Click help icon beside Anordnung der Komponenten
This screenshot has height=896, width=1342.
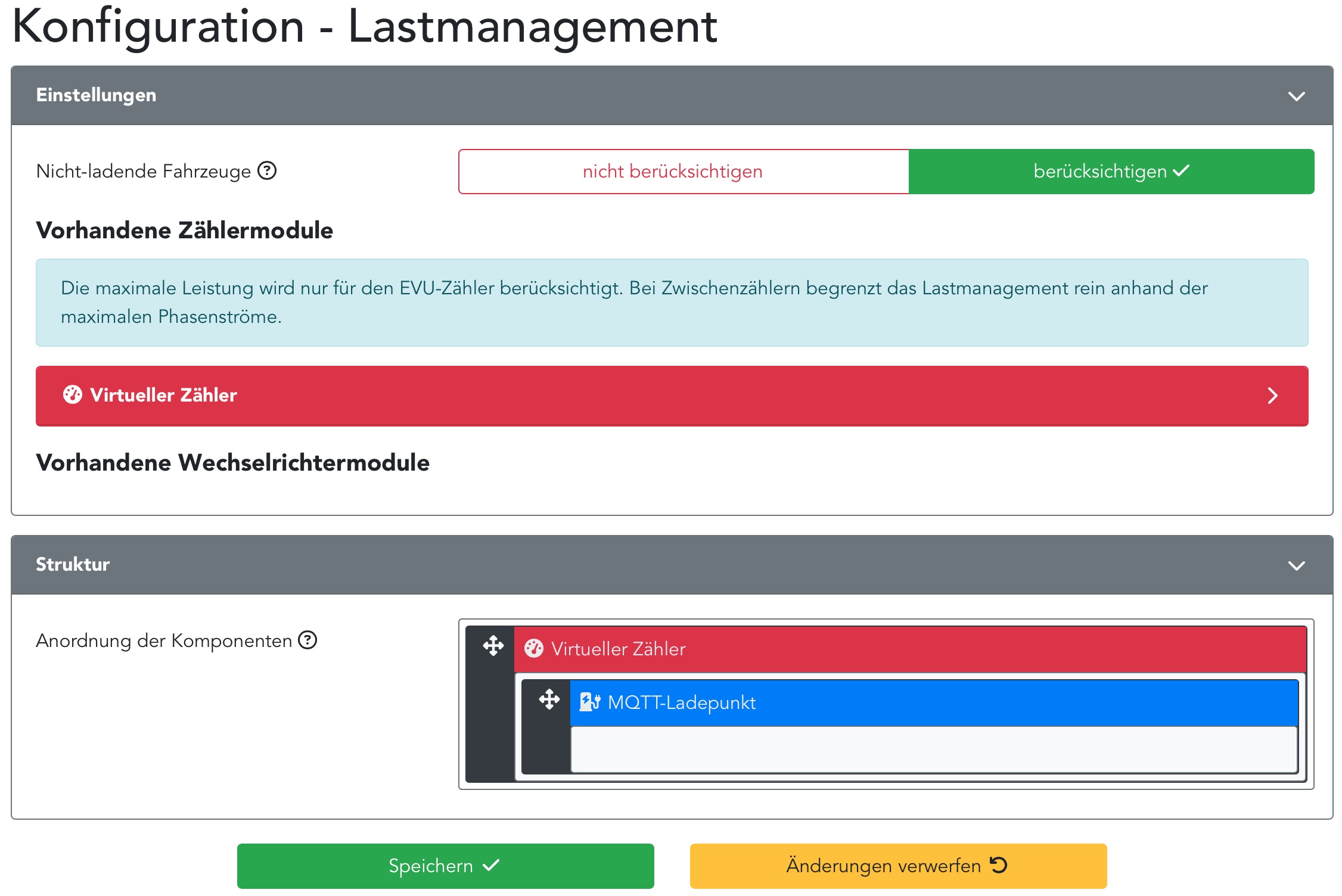coord(307,640)
